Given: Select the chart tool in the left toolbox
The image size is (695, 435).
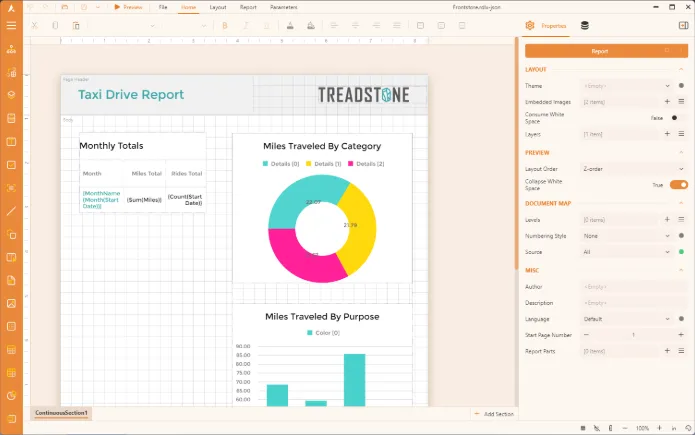Looking at the screenshot, I should pos(11,396).
